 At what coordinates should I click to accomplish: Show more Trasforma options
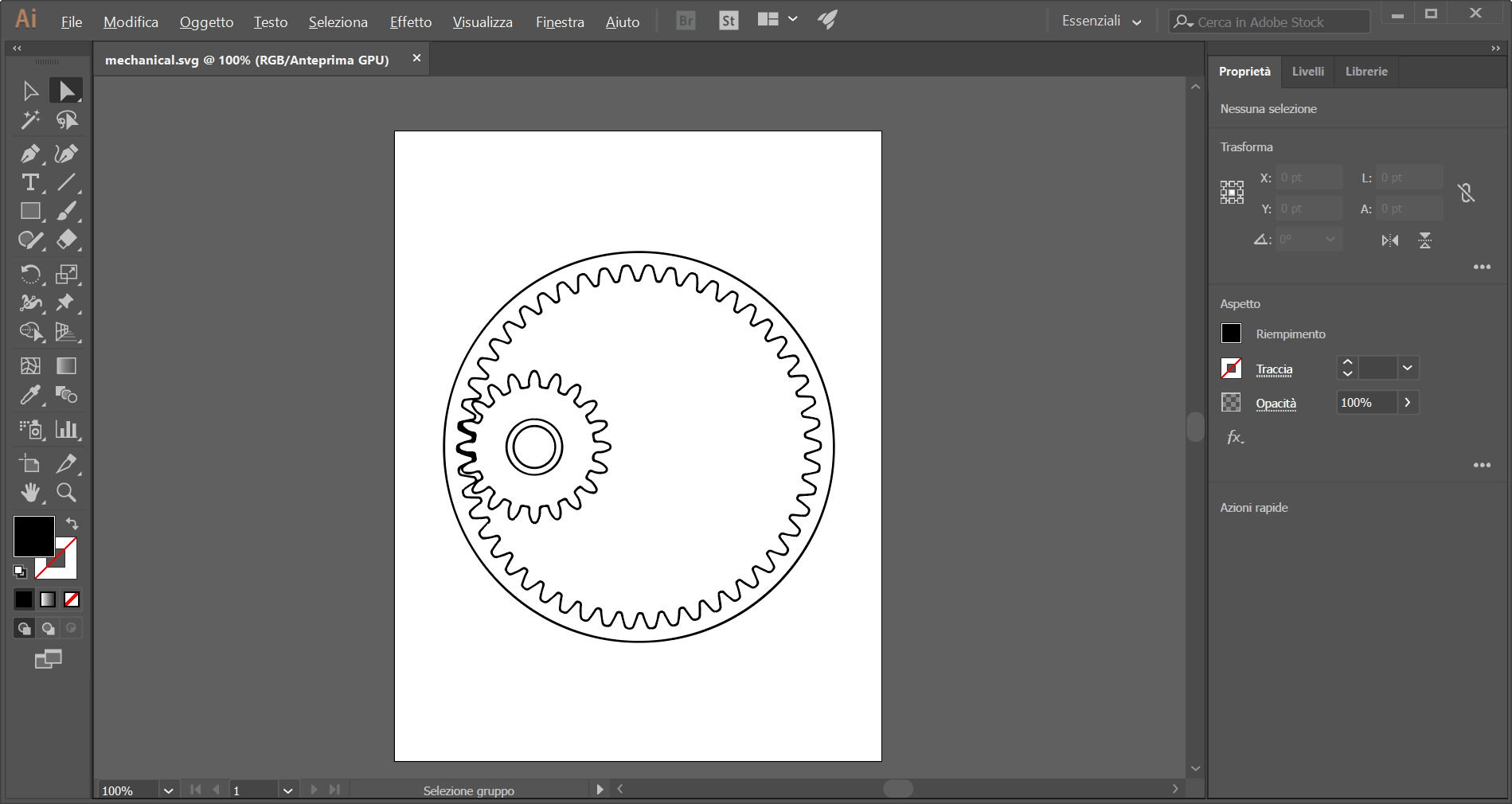coord(1482,267)
